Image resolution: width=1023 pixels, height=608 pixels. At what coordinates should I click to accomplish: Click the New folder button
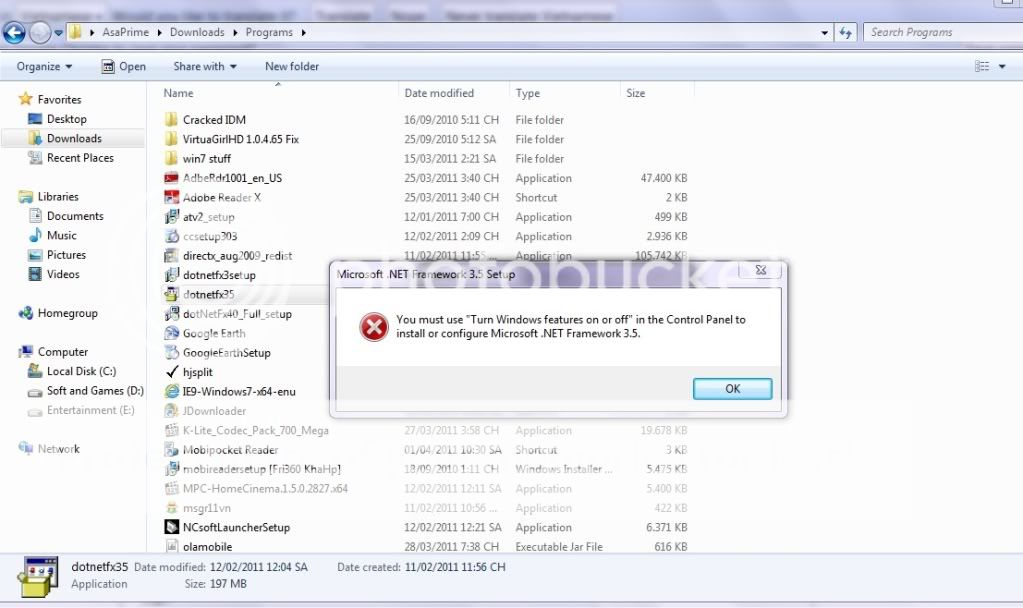point(292,67)
